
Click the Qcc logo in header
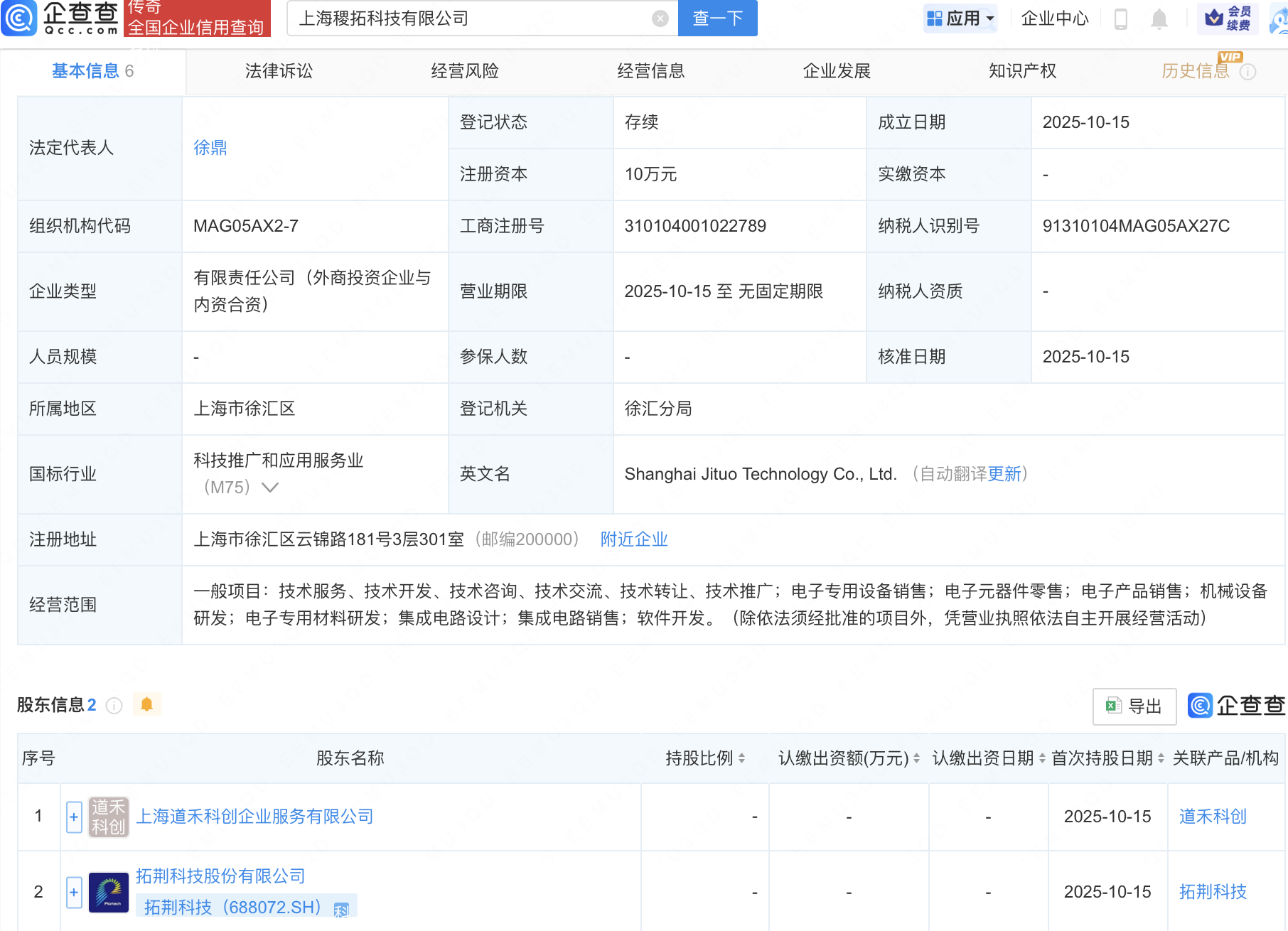[x=60, y=18]
